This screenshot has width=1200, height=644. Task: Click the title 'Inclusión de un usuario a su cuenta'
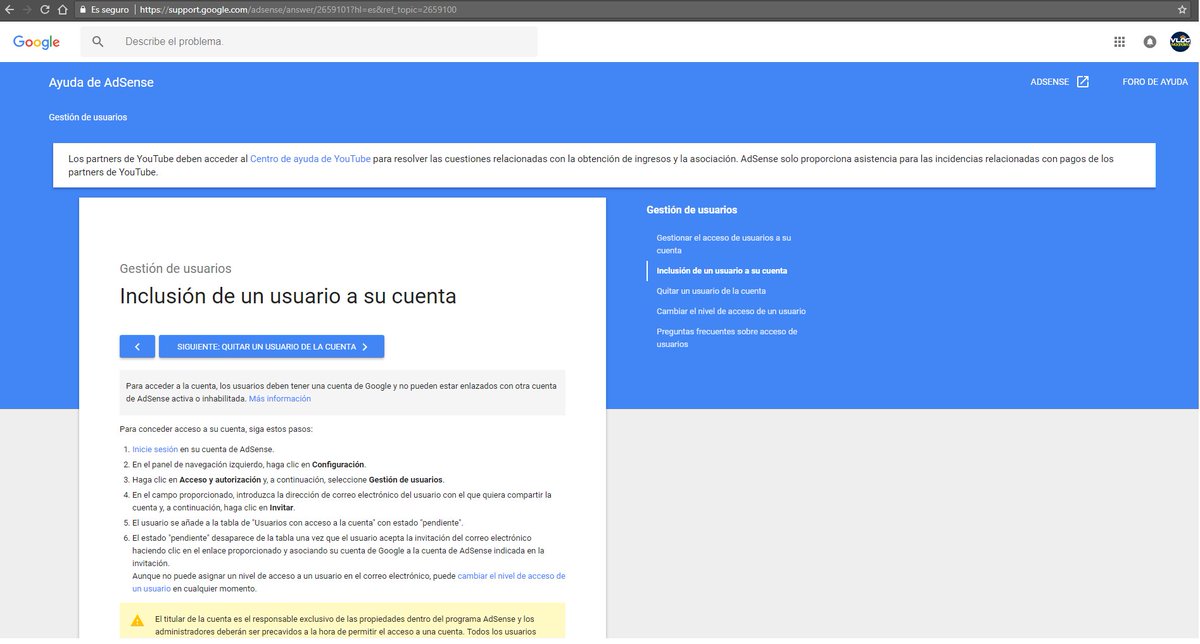click(288, 296)
